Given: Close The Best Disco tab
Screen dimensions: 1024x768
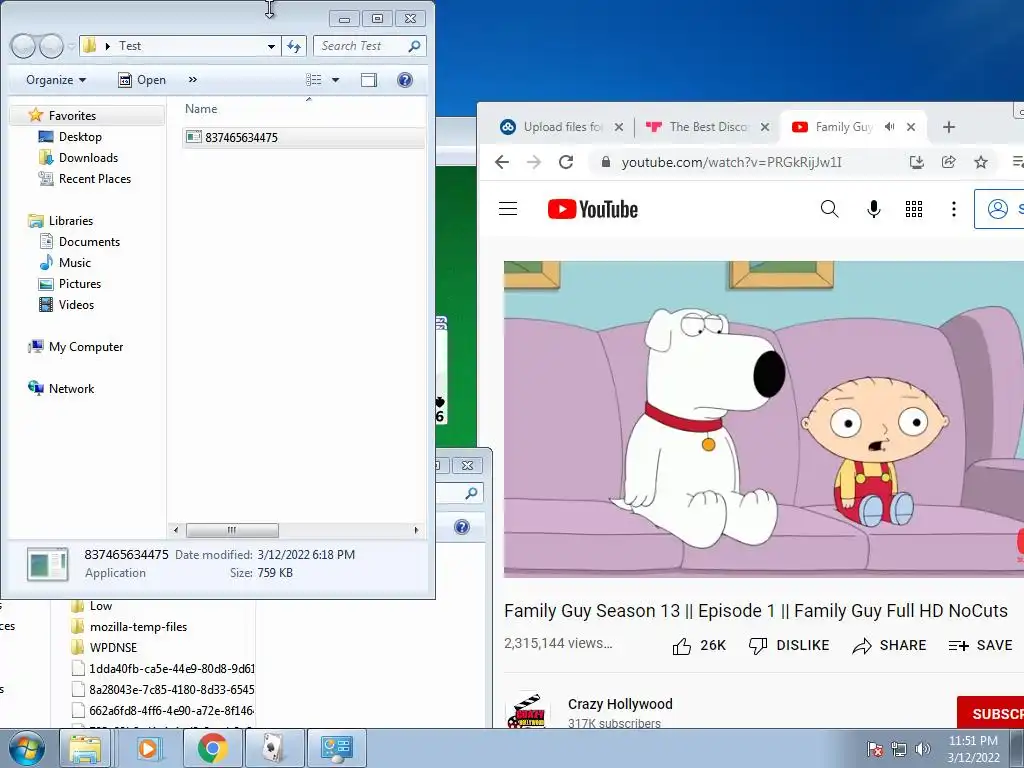Looking at the screenshot, I should click(765, 127).
